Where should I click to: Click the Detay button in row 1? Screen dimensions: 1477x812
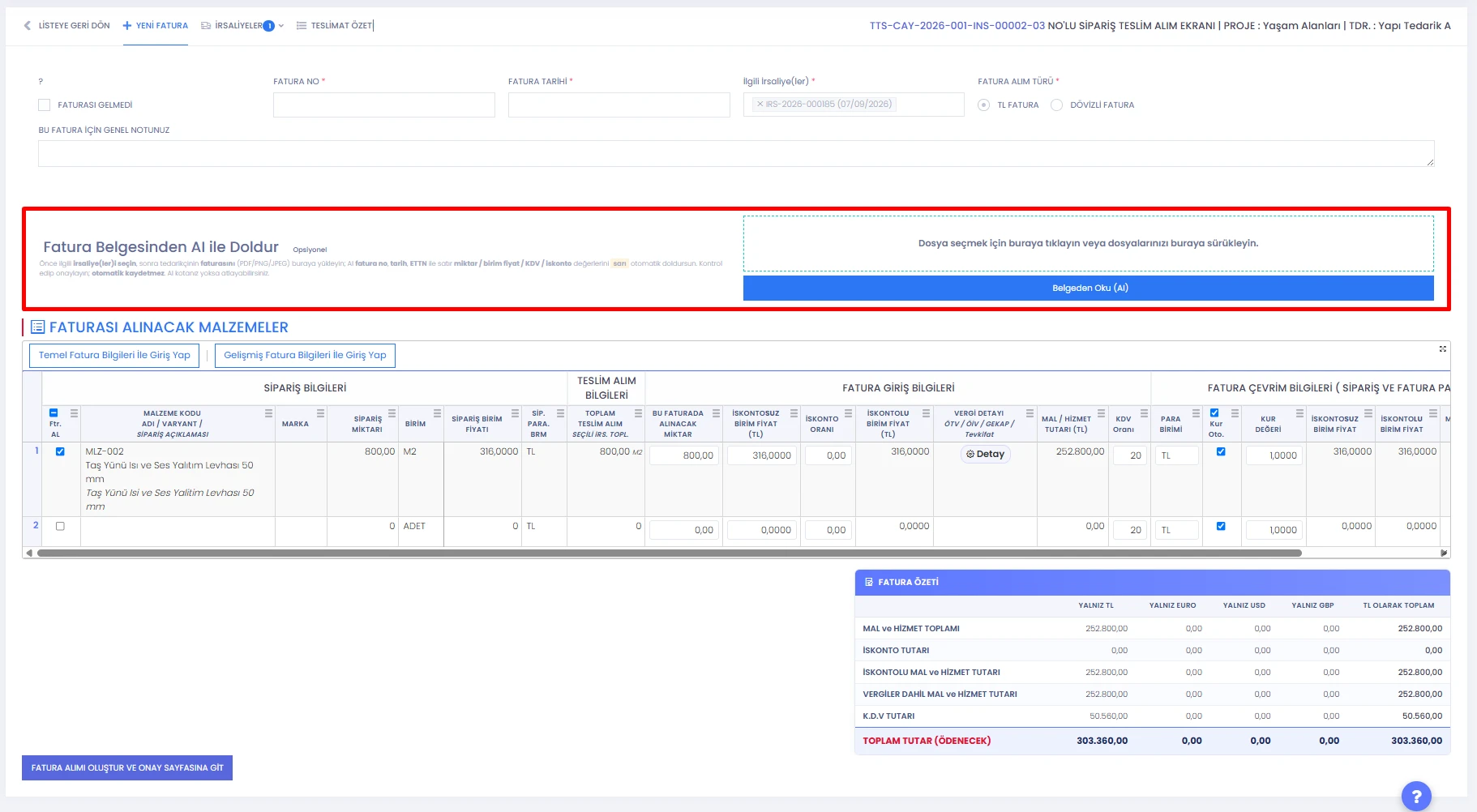click(986, 455)
